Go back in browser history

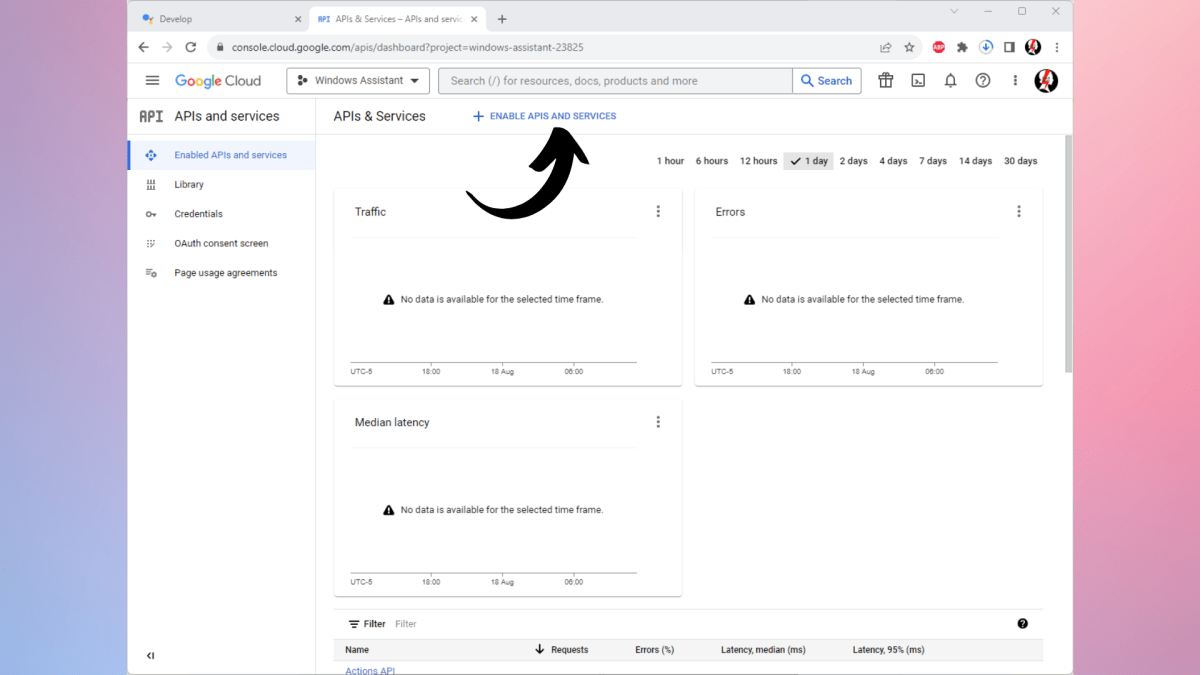click(144, 47)
